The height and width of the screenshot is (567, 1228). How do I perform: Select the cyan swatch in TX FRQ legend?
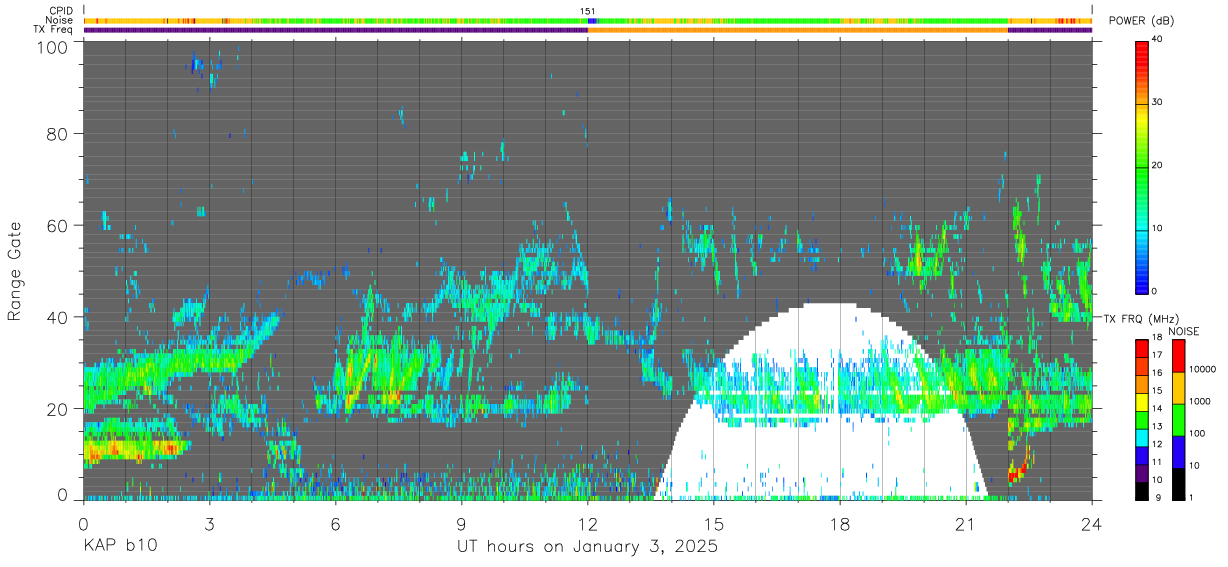pyautogui.click(x=1142, y=437)
